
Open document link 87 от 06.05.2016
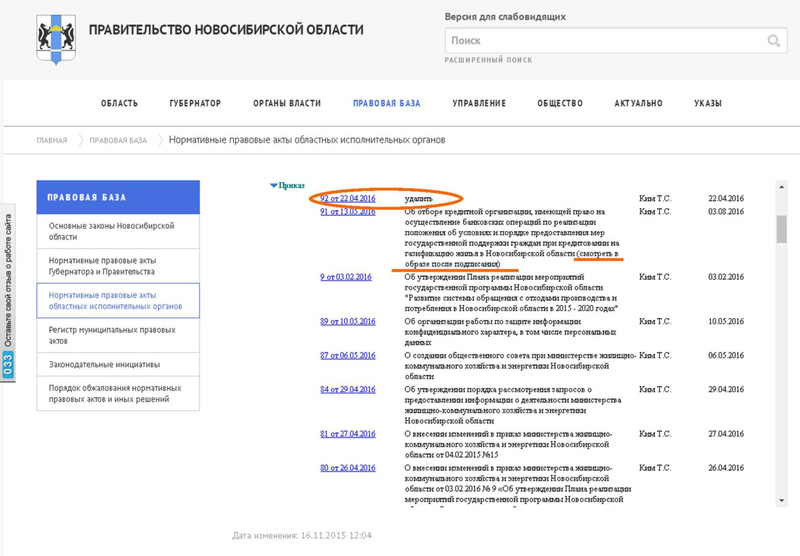(x=347, y=356)
